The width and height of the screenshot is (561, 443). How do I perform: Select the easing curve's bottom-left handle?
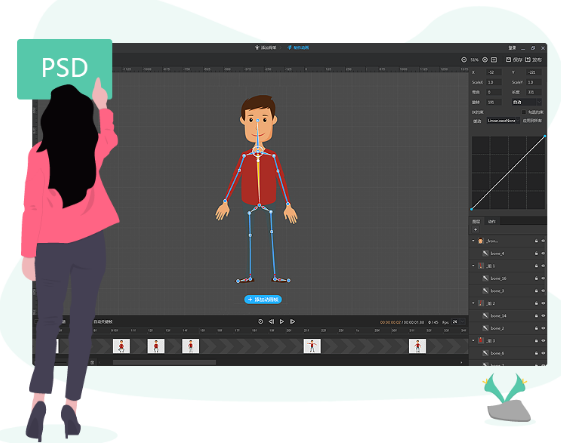click(472, 209)
